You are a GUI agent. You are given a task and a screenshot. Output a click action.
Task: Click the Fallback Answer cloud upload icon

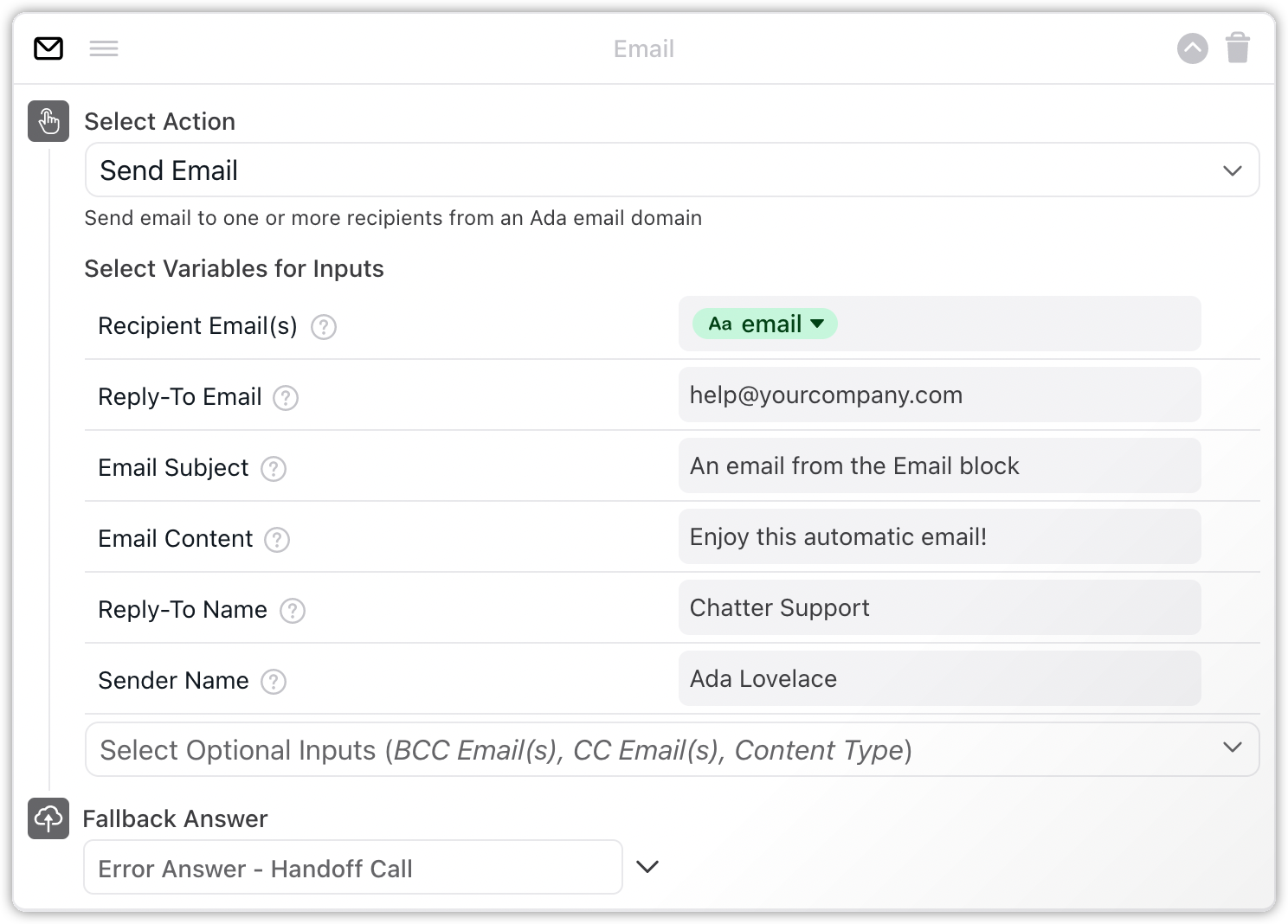[x=48, y=818]
